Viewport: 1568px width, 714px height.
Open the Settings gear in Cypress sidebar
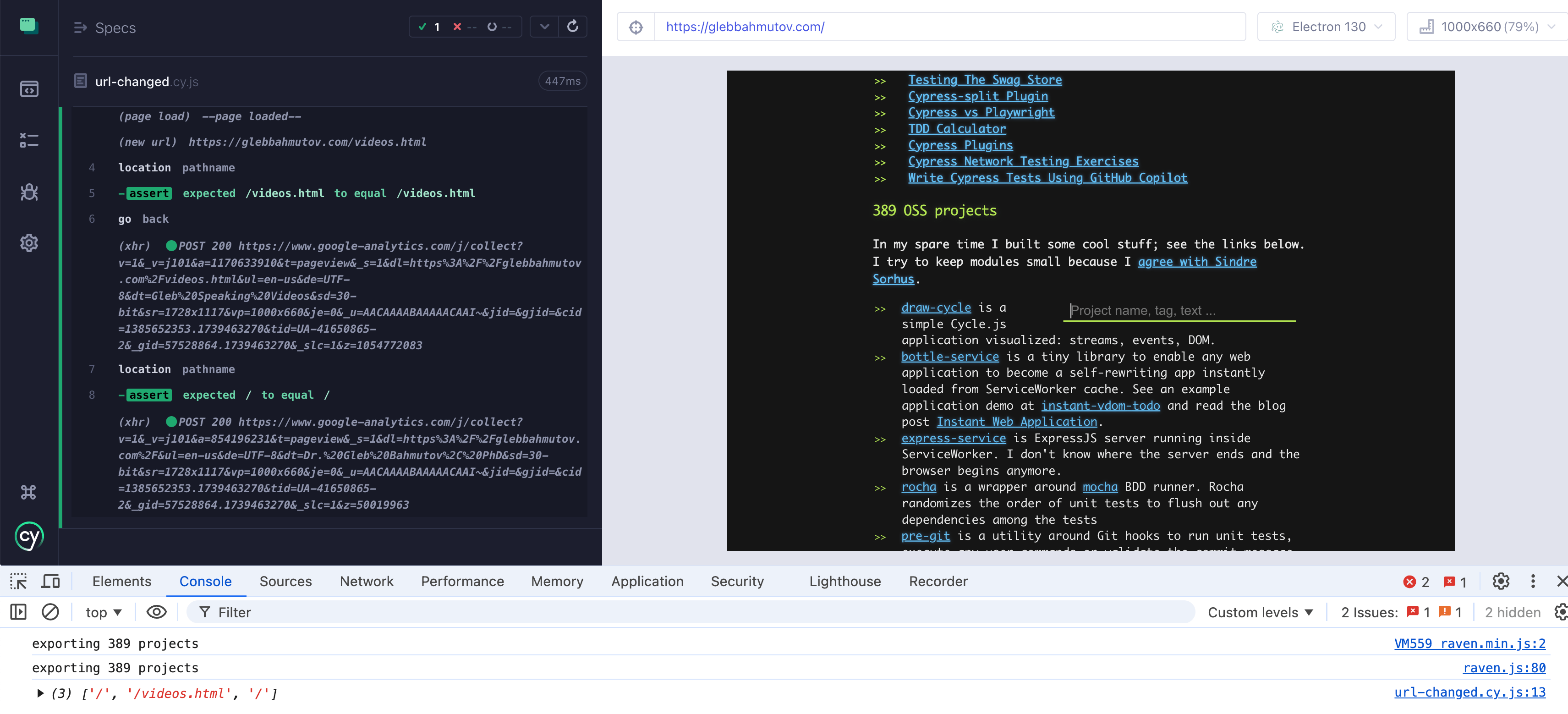28,243
